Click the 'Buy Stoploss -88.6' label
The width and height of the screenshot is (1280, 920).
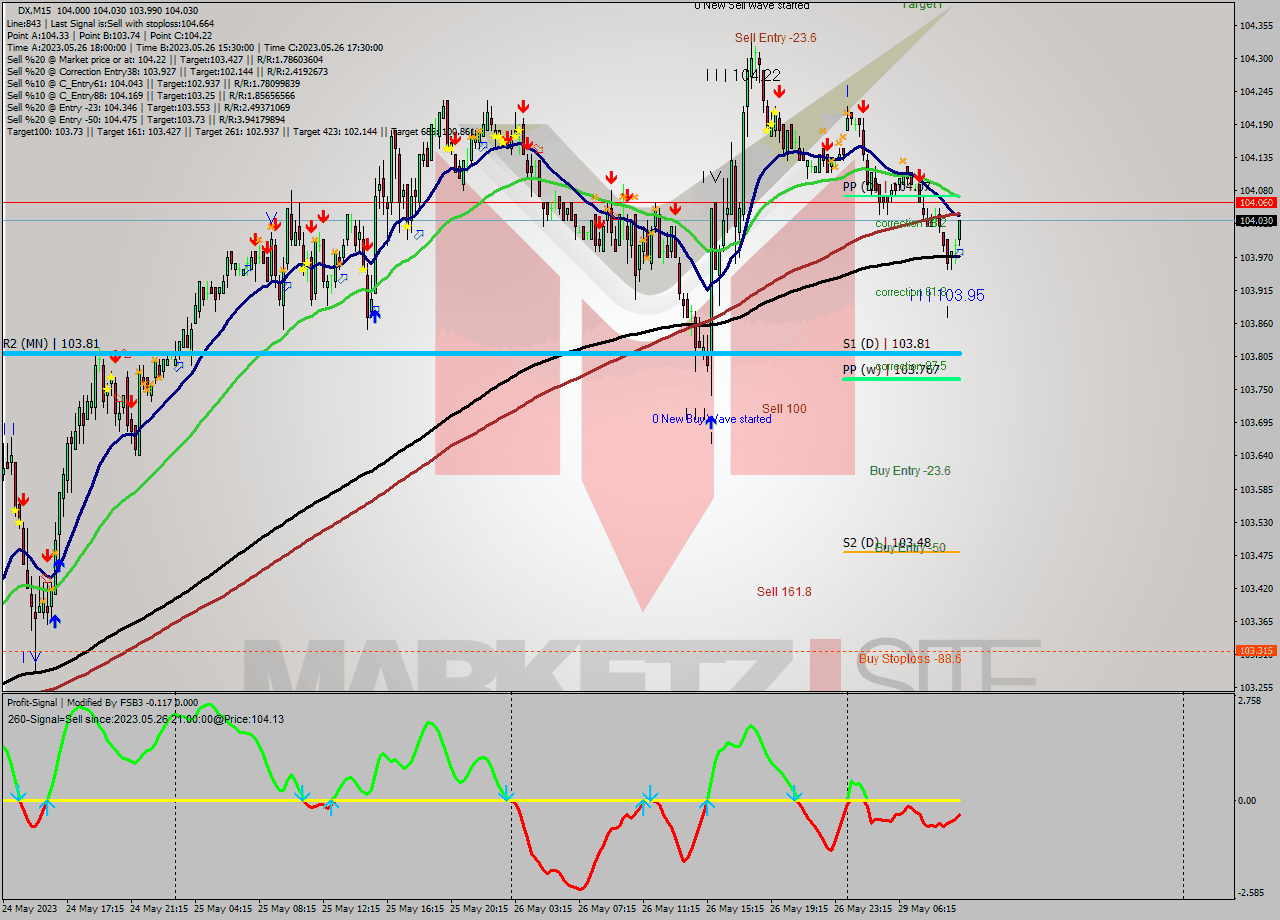click(910, 659)
